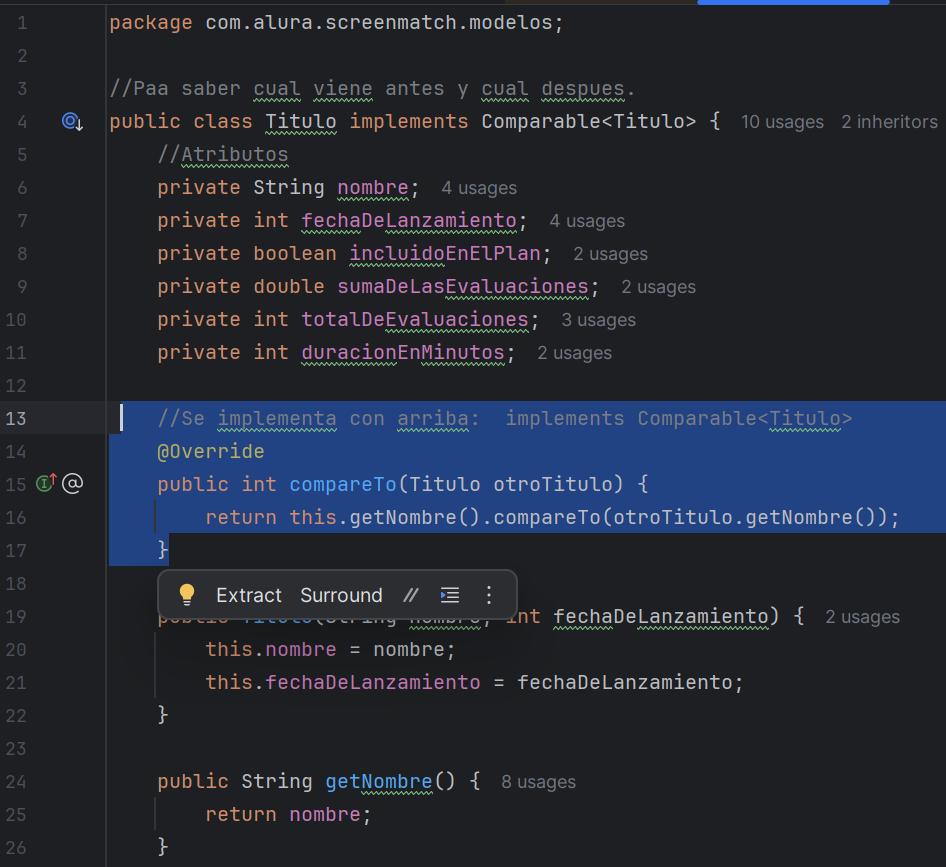Click the @ annotation gutter icon on line 15
Viewport: 946px width, 867px height.
pos(72,484)
